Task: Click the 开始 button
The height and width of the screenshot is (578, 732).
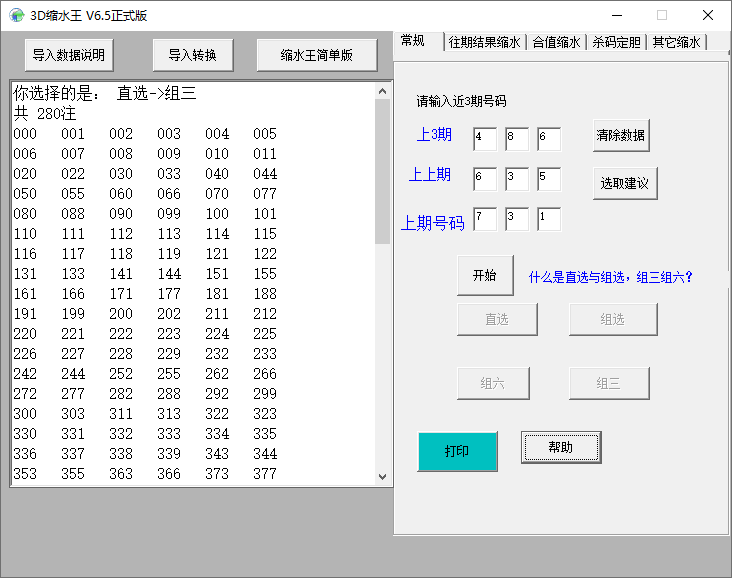Action: [x=485, y=275]
